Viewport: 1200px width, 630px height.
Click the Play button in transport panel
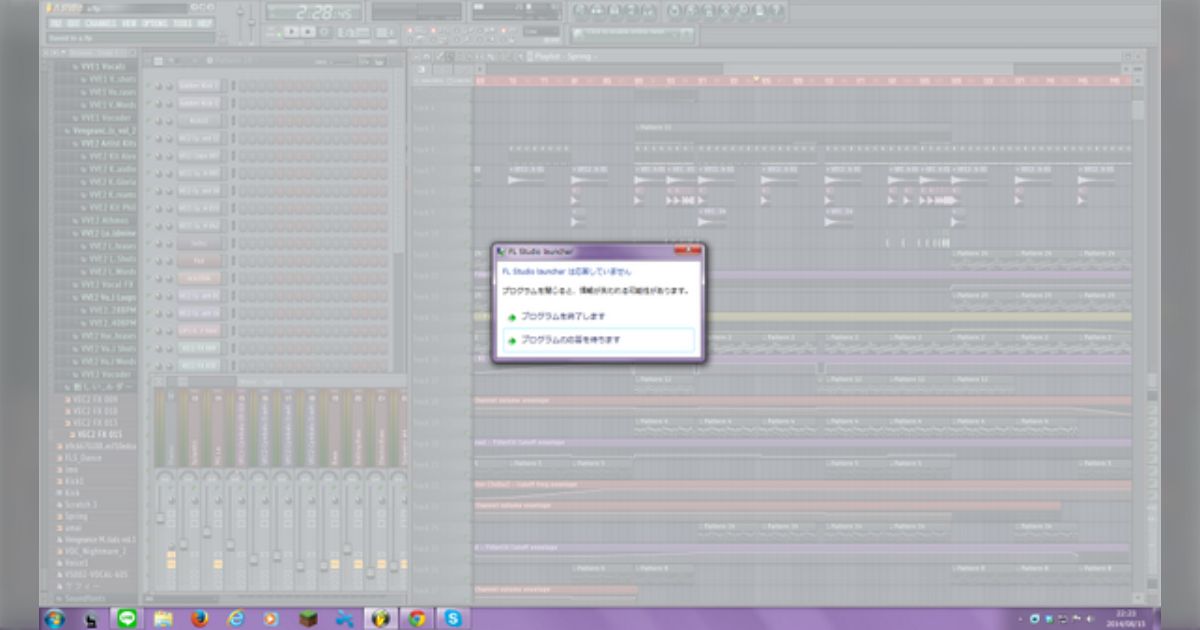point(290,31)
